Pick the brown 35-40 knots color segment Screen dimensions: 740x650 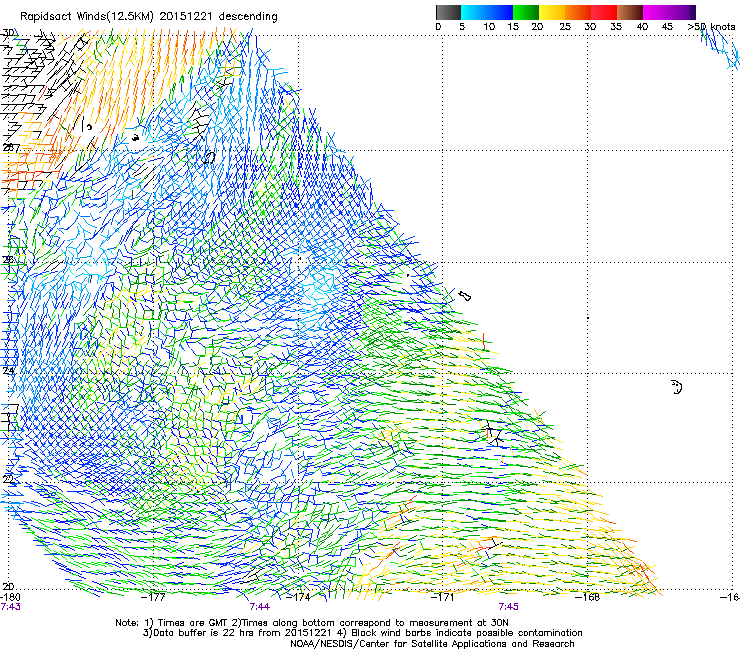[630, 12]
